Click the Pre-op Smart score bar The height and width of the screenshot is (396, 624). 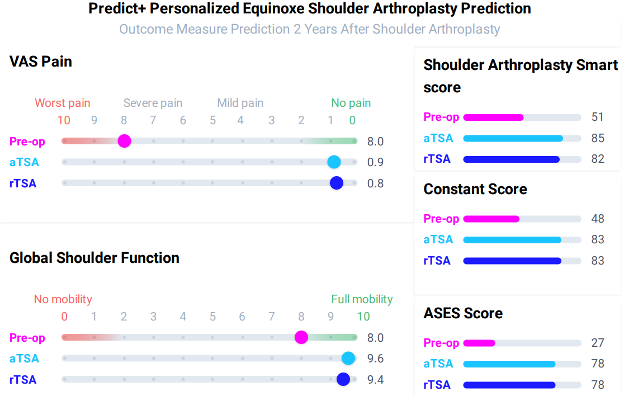(522, 117)
